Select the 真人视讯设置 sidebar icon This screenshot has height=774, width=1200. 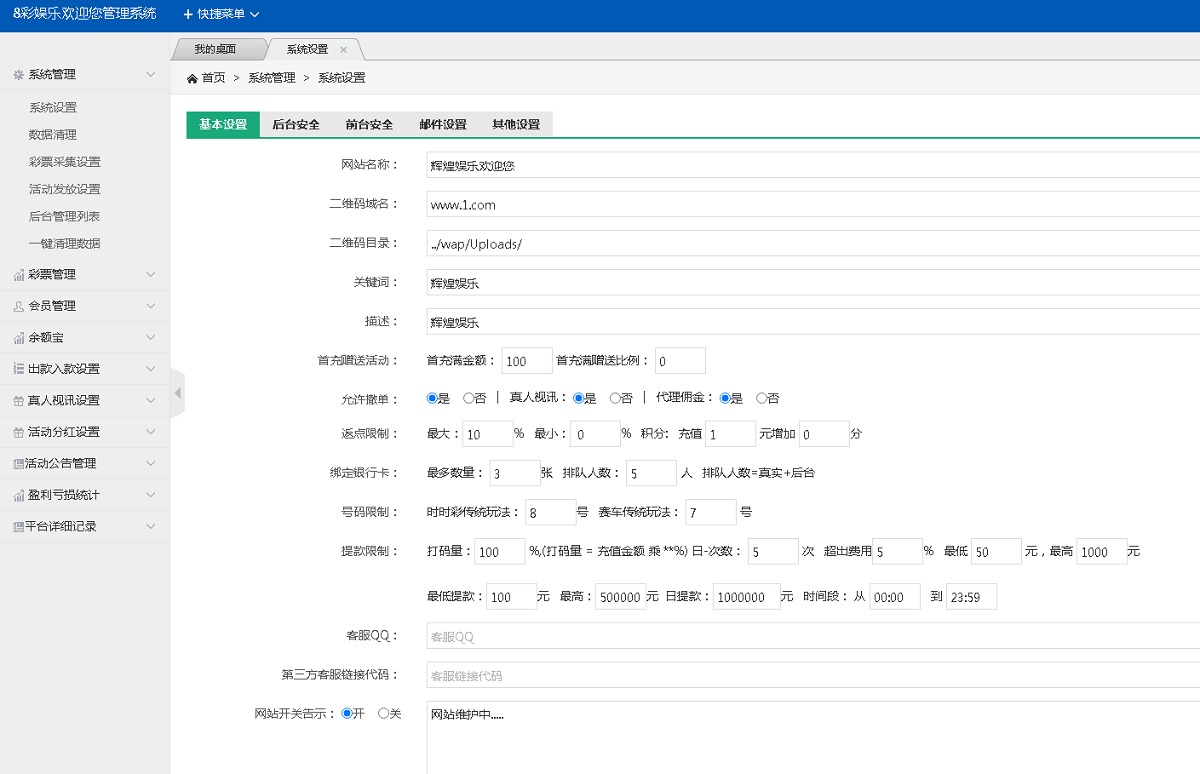[x=17, y=400]
